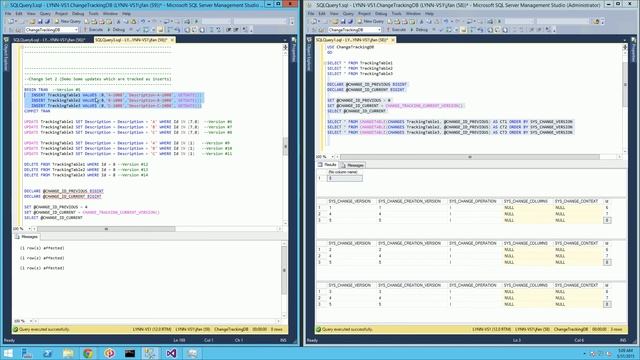Click SQL Server Management Studio taskbar icon
The width and height of the screenshot is (640, 360).
(150, 353)
